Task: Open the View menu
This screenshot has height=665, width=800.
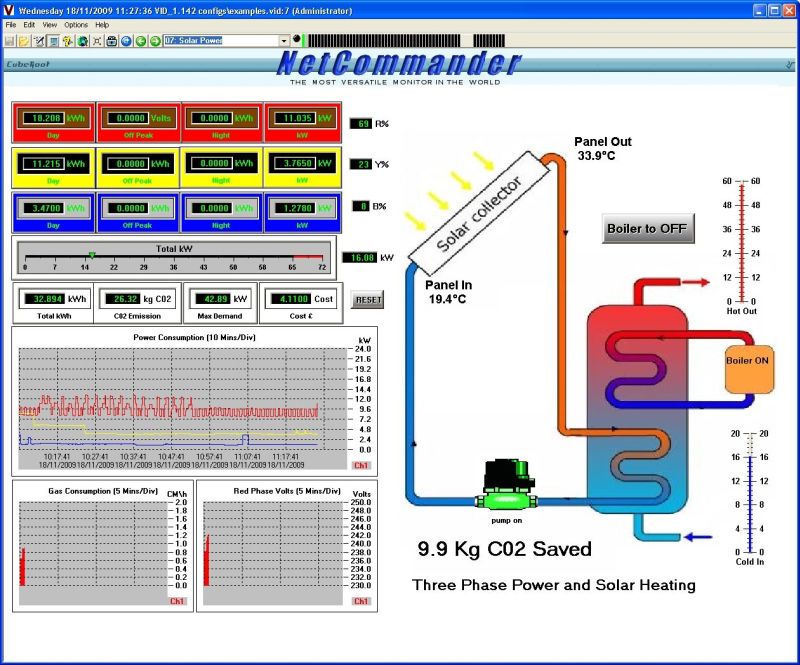Action: pyautogui.click(x=50, y=24)
